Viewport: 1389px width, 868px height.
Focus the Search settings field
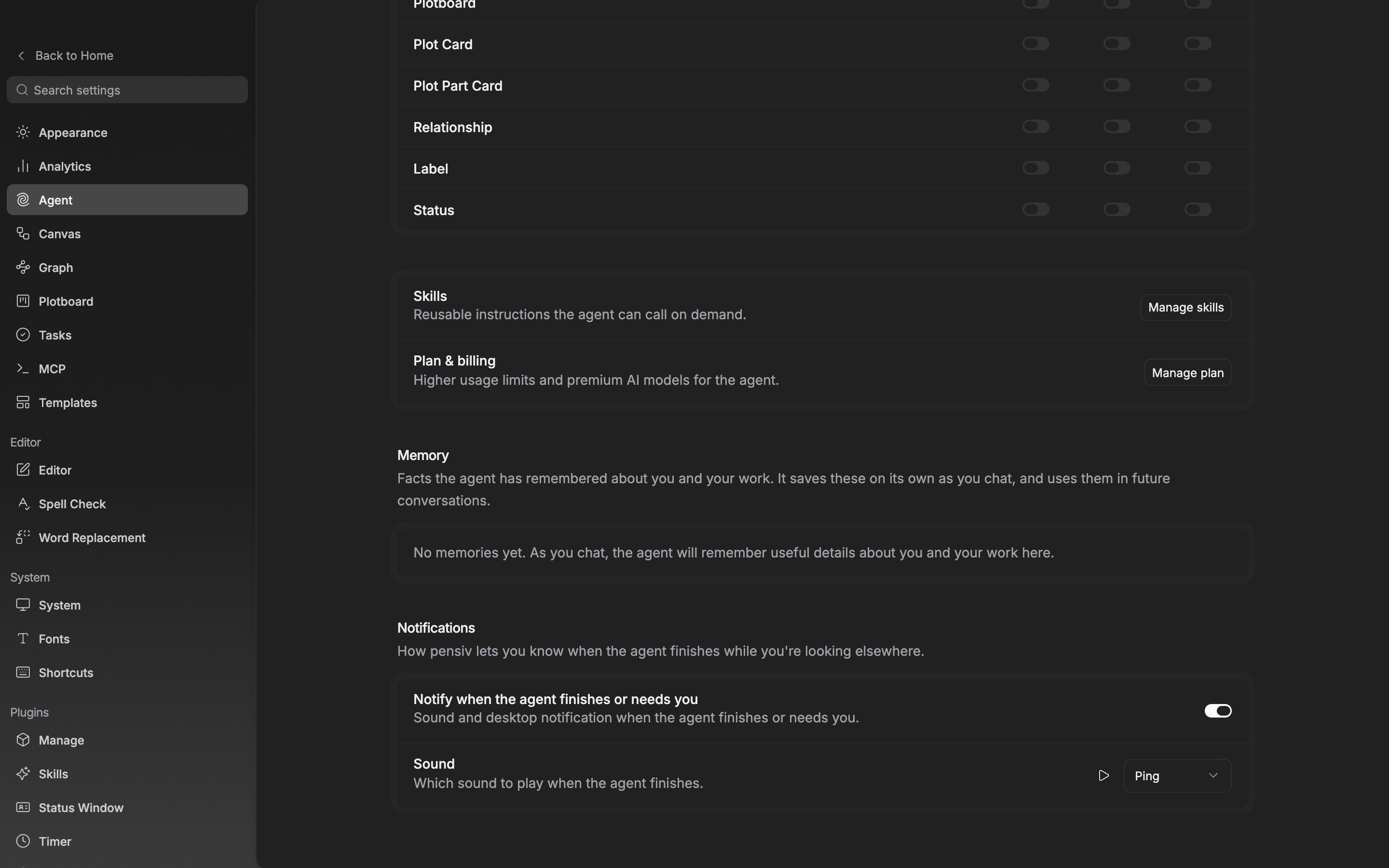tap(127, 90)
